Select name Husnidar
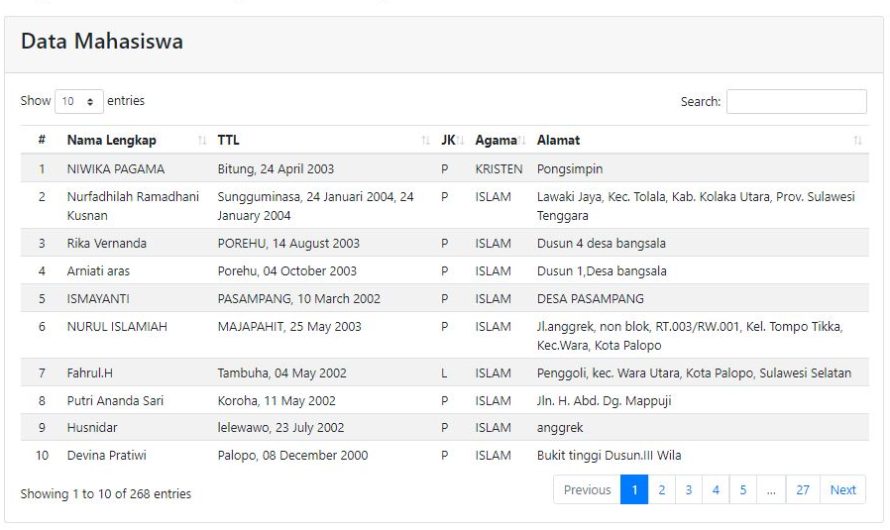The image size is (890, 530). [x=92, y=428]
